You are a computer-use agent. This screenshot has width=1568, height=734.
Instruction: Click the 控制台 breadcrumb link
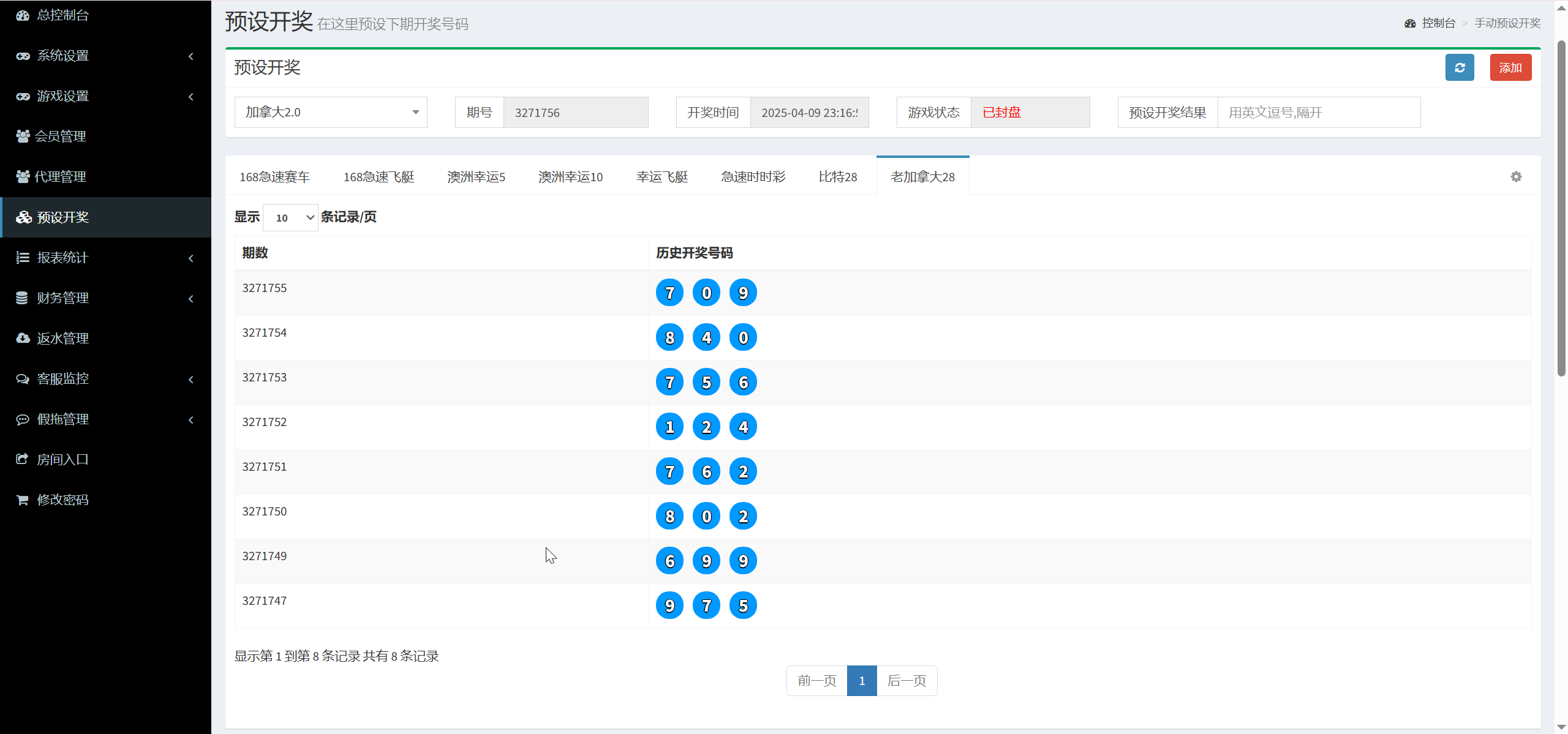point(1439,23)
